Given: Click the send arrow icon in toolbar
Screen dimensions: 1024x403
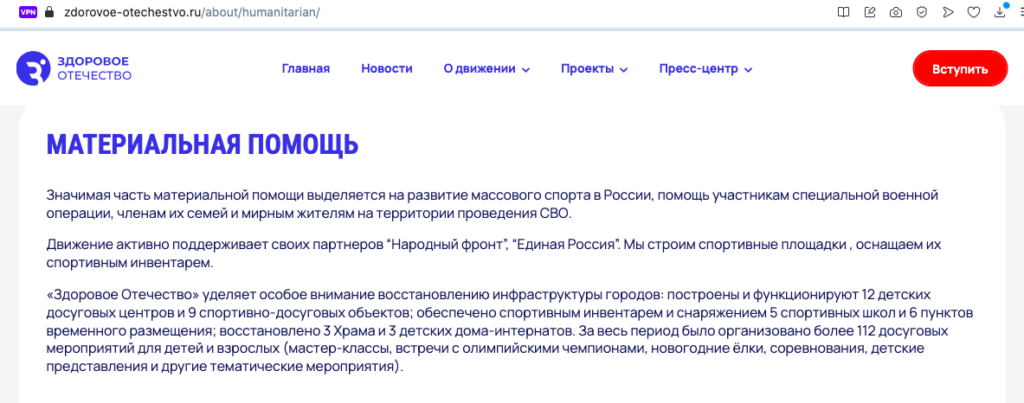Looking at the screenshot, I should (946, 13).
